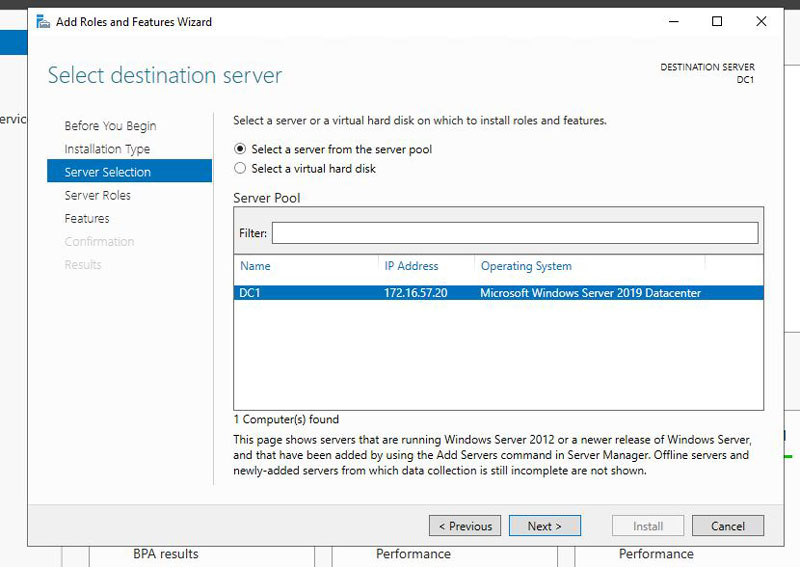Close the Add Roles and Features Wizard
This screenshot has width=800, height=567.
coord(761,21)
